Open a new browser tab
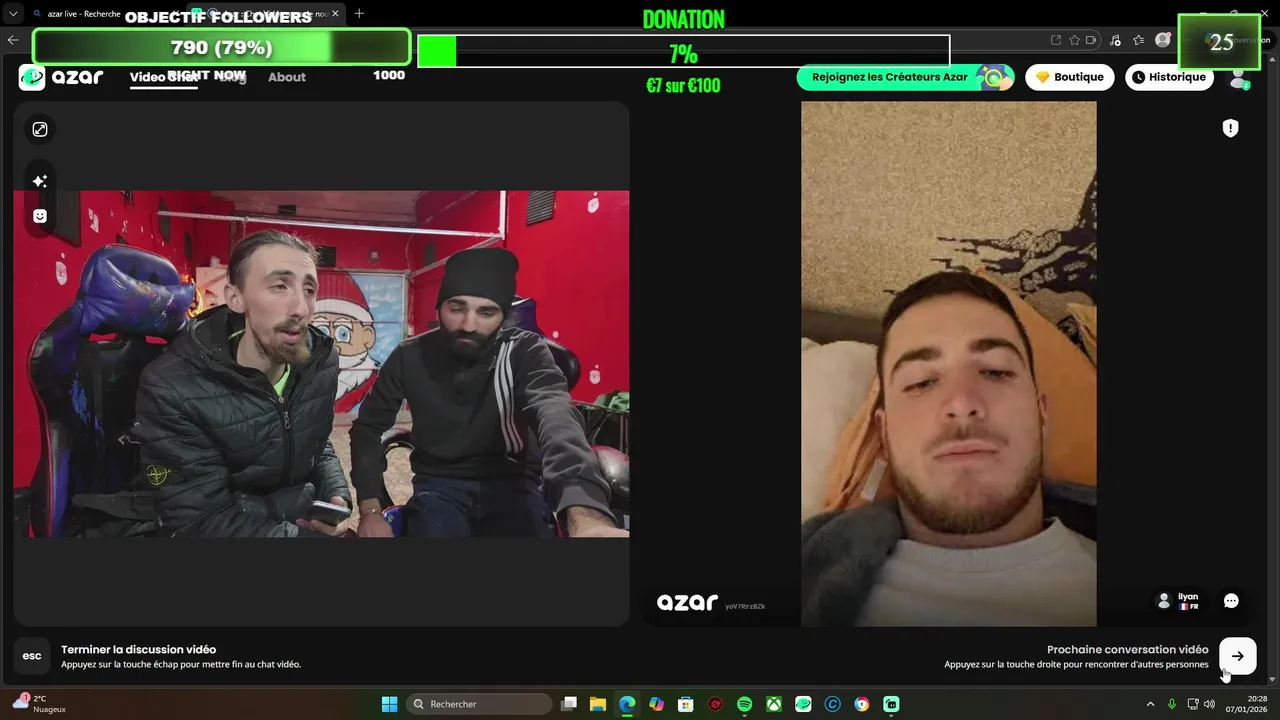 click(x=359, y=14)
